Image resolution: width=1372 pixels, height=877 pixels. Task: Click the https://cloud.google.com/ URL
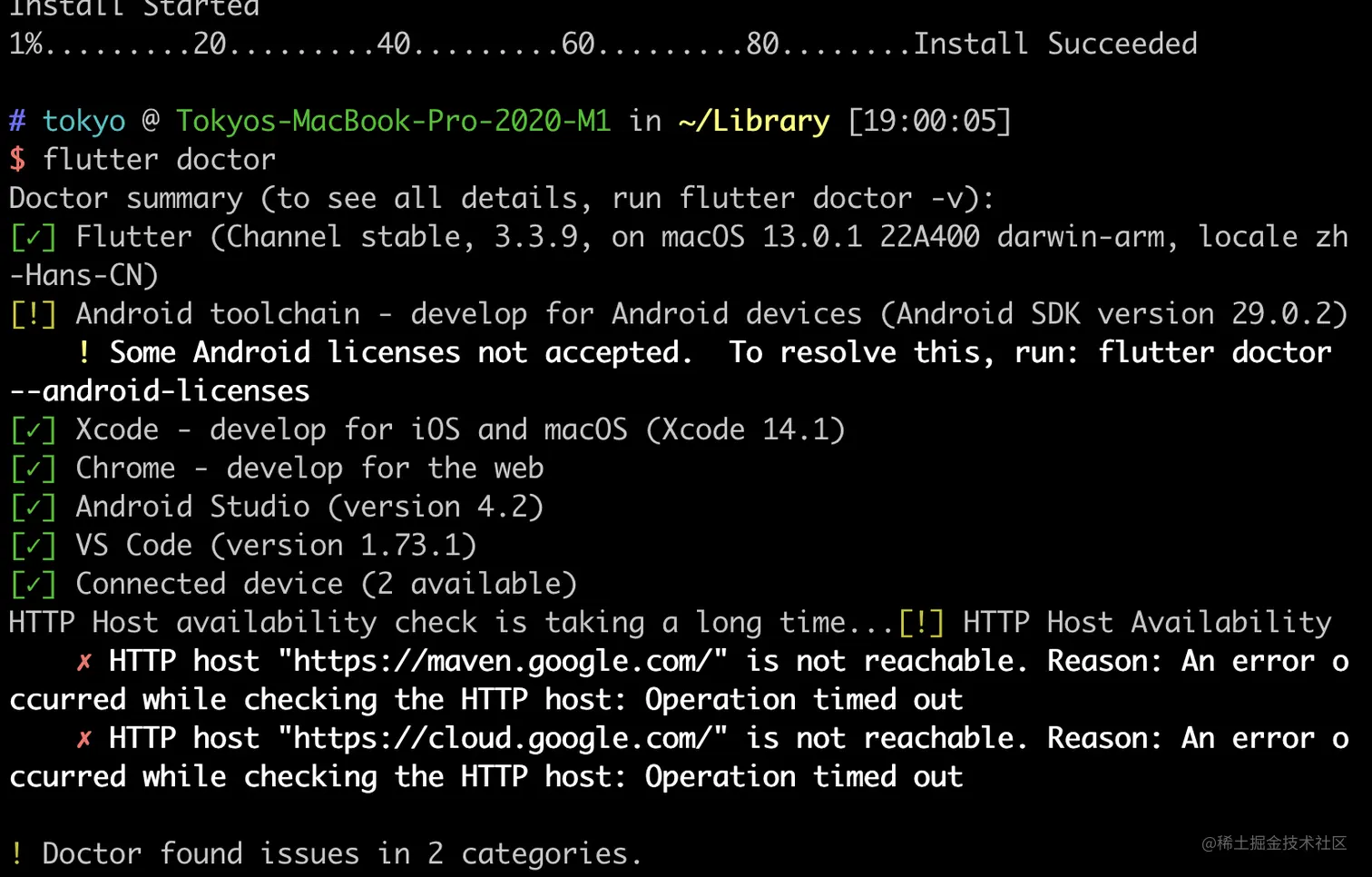click(x=503, y=739)
